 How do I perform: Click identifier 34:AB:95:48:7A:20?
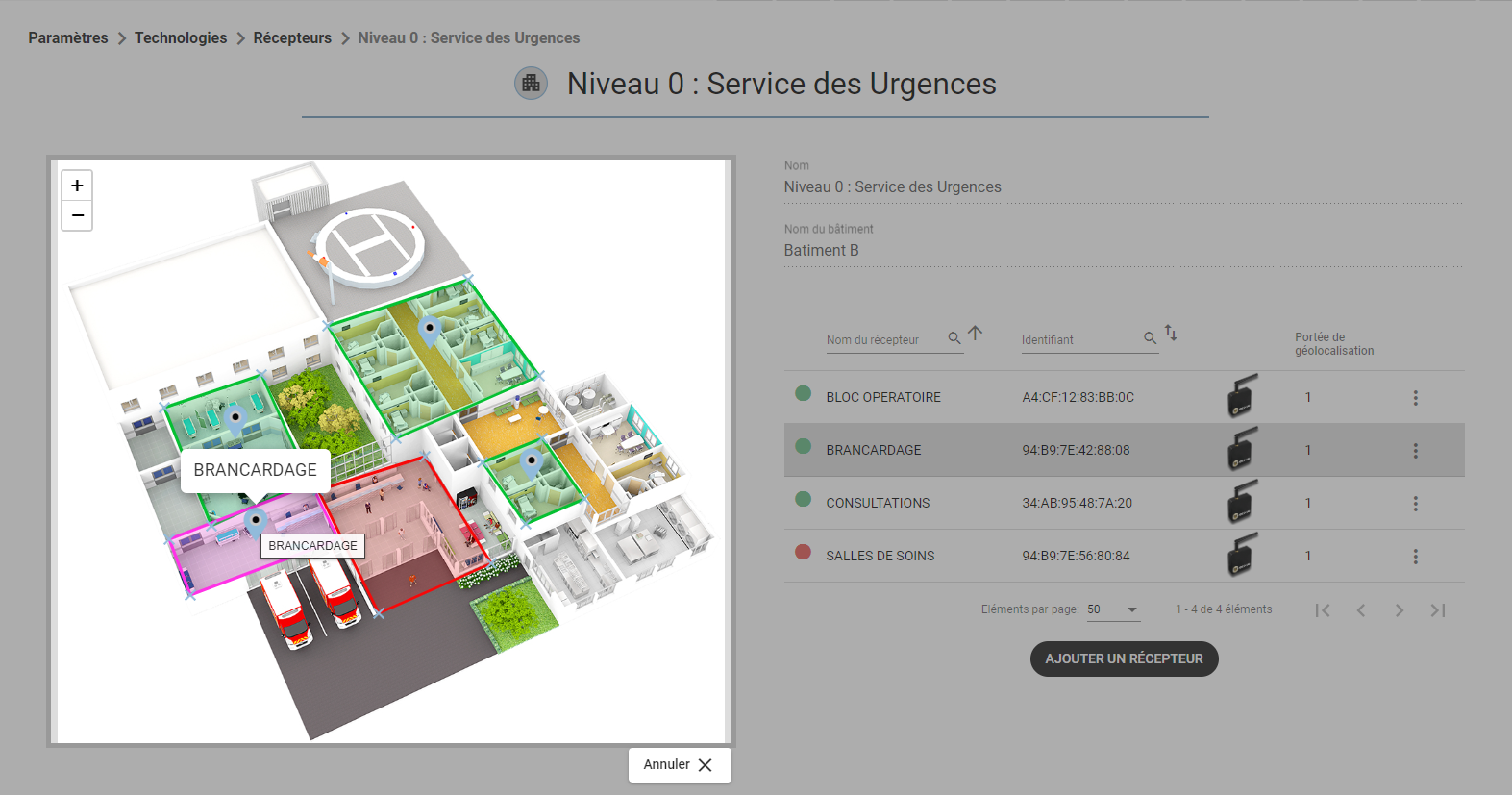pos(1077,503)
